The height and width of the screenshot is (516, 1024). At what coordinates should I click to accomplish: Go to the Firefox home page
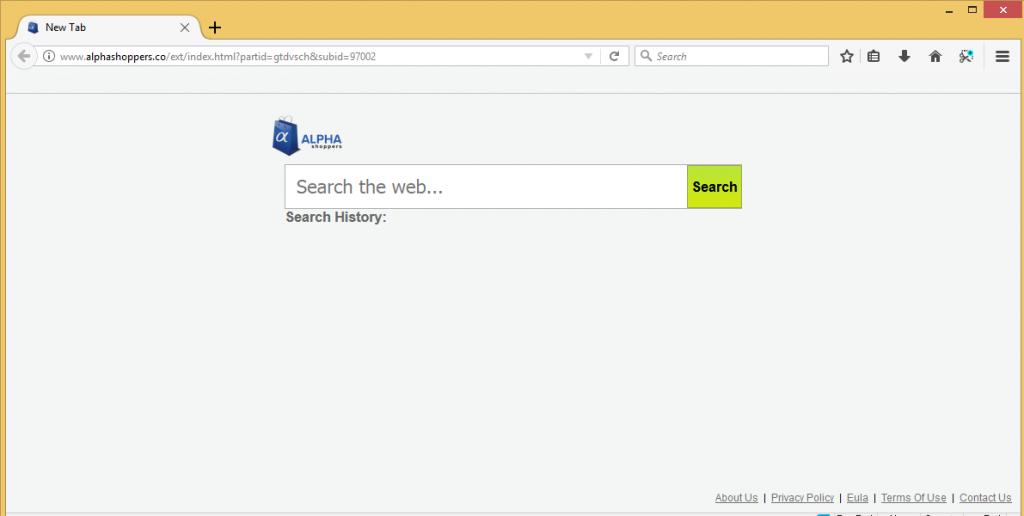935,56
